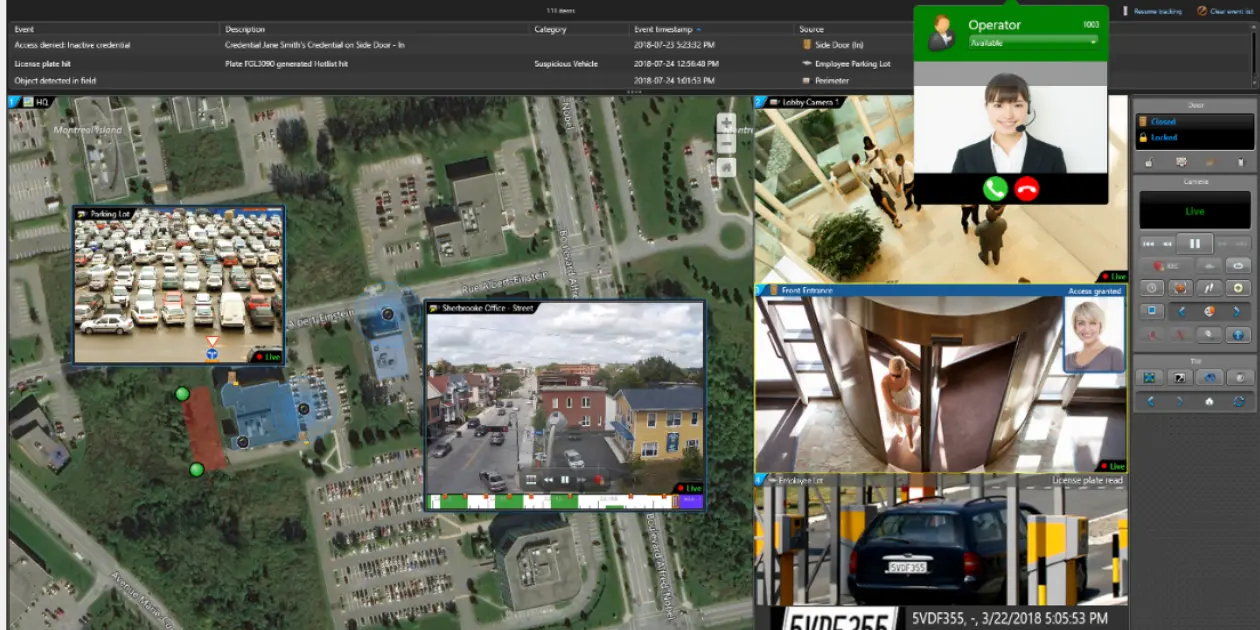Start recording with the REC button
This screenshot has width=1260, height=630.
(1166, 266)
